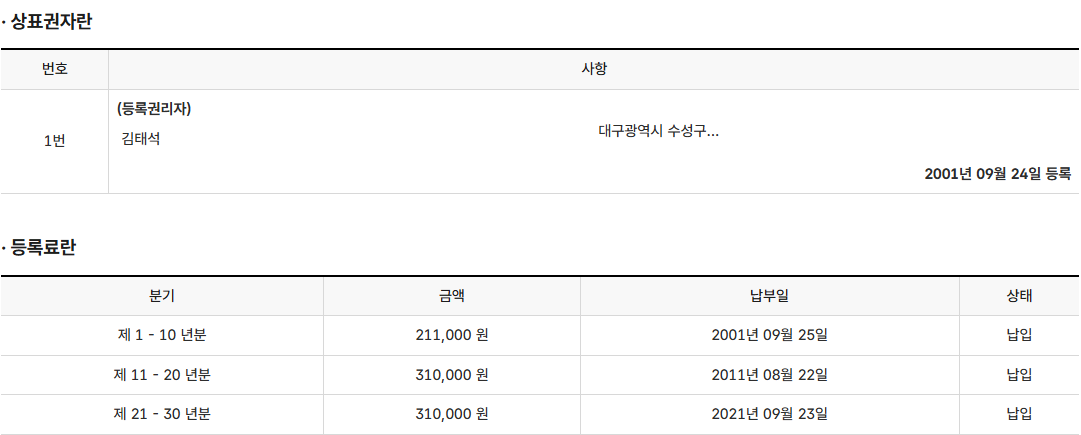Select the 분기 column header

(162, 296)
